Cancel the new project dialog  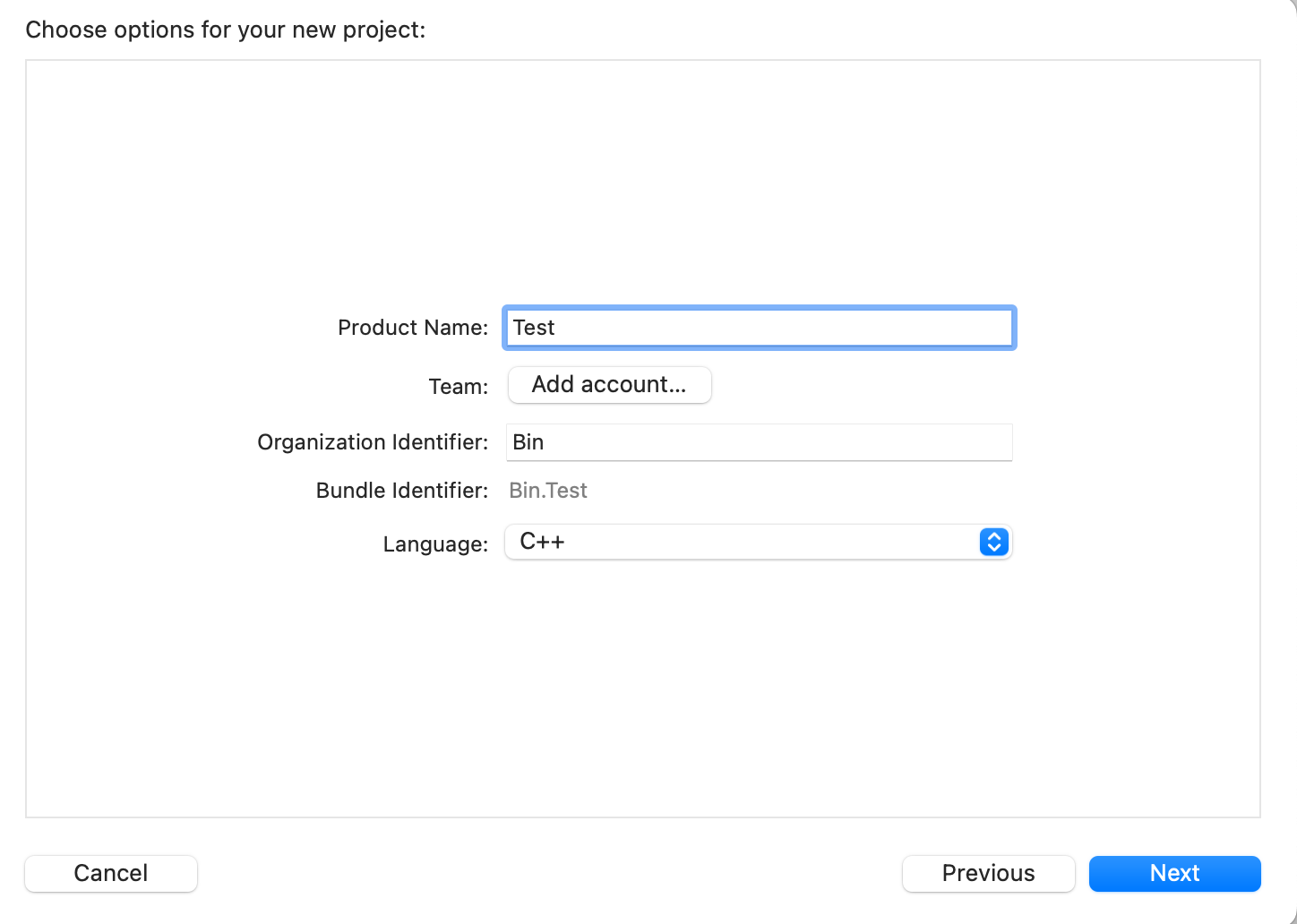111,873
